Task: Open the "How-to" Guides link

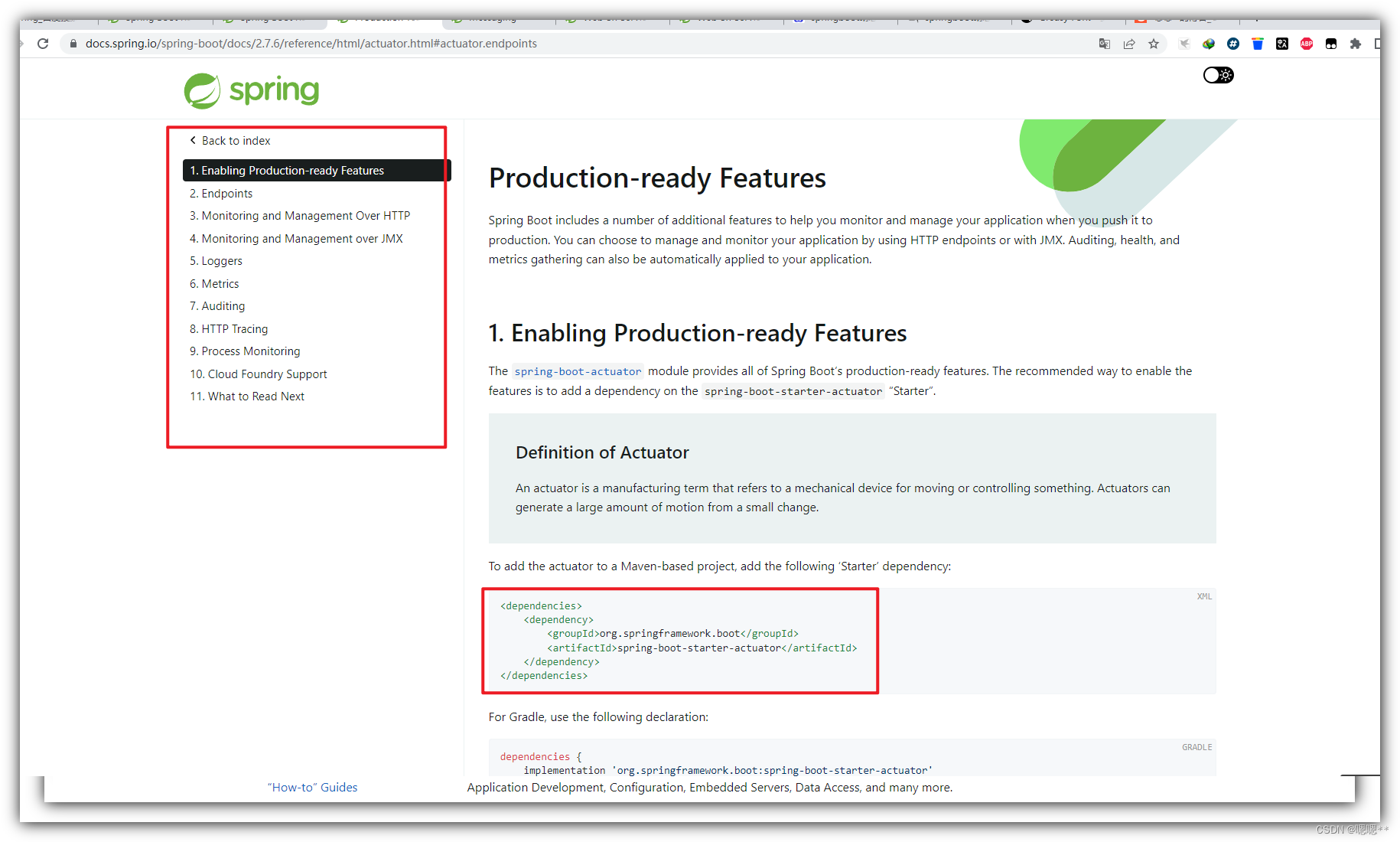Action: [x=312, y=787]
